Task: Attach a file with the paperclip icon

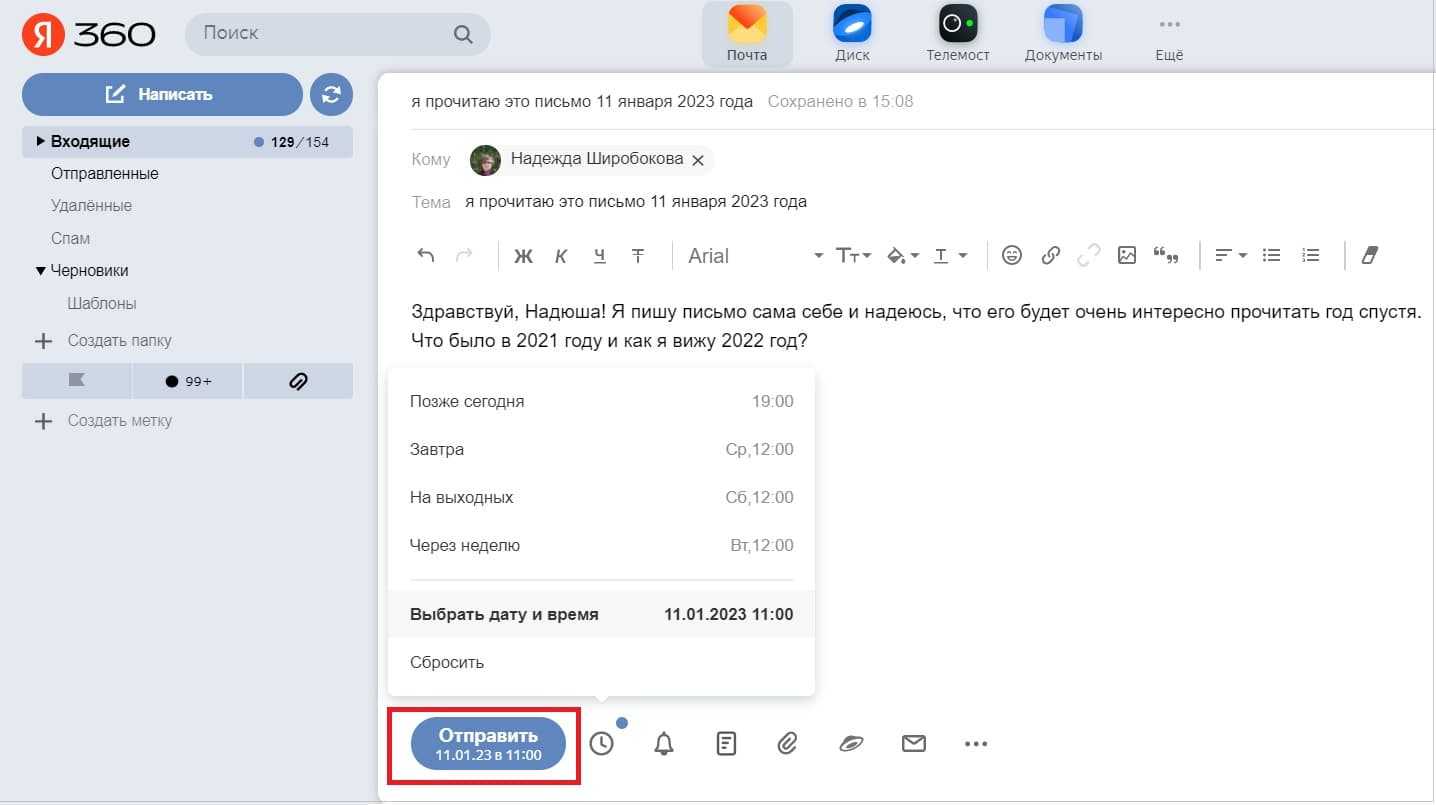Action: click(788, 744)
